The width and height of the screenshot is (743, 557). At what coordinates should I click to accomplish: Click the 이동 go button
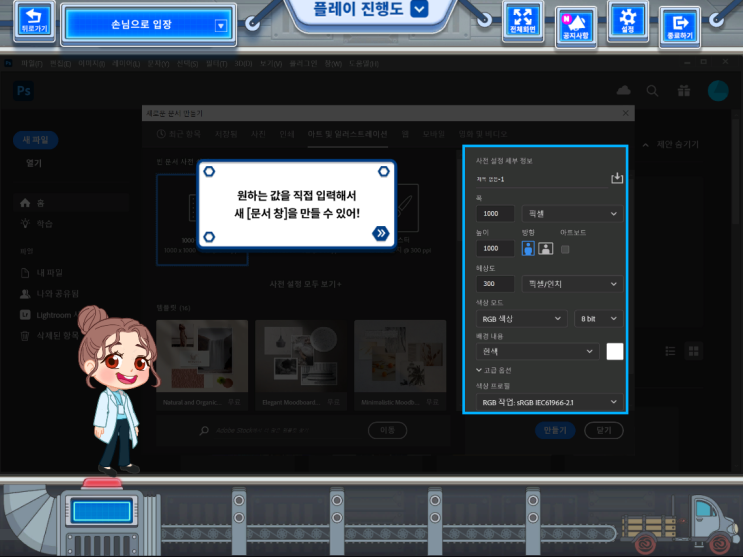click(387, 430)
